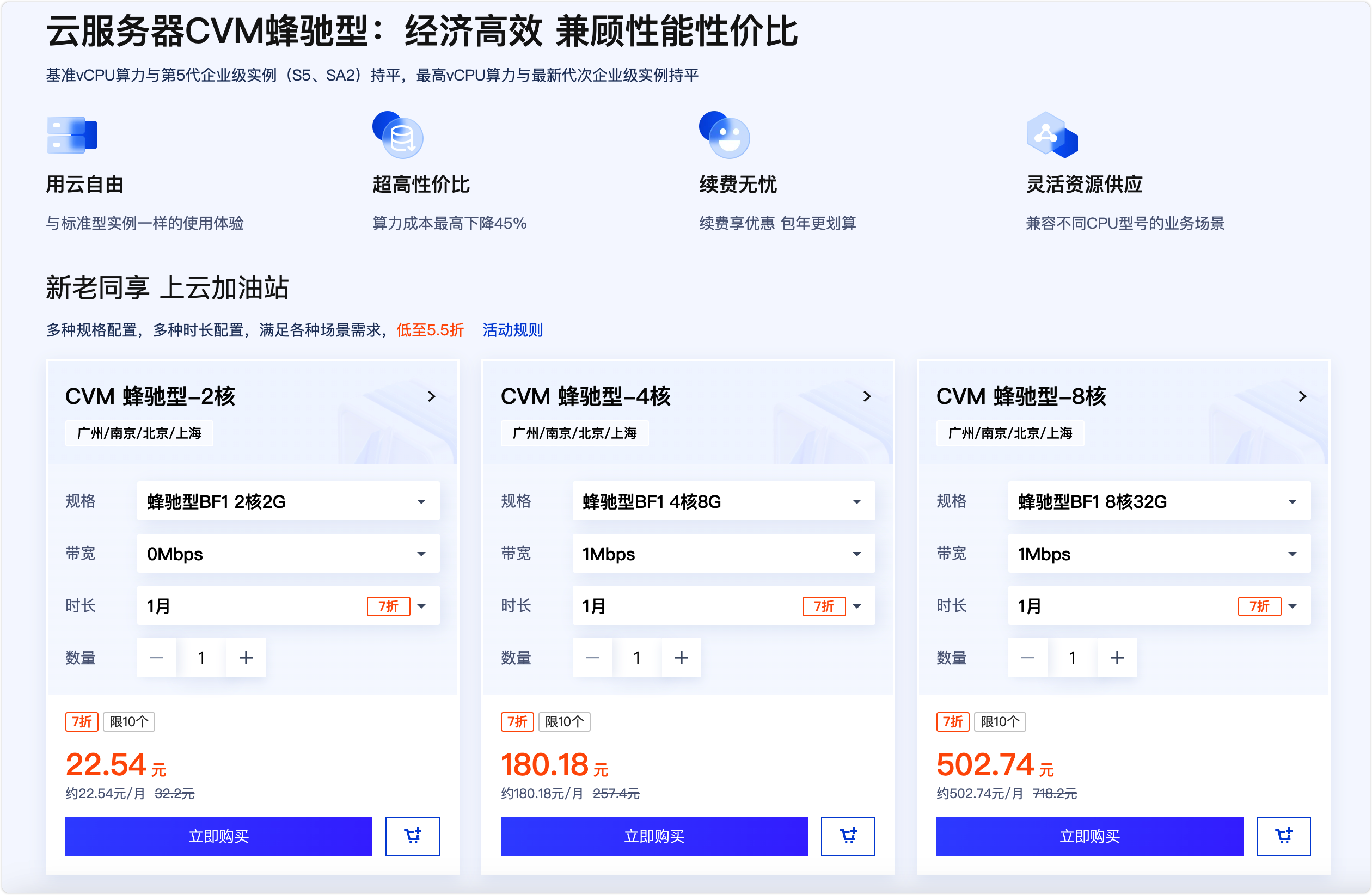This screenshot has height=895, width=1372.
Task: Expand the 蜂驰型BF1 2核2G spec dropdown
Action: pos(288,501)
